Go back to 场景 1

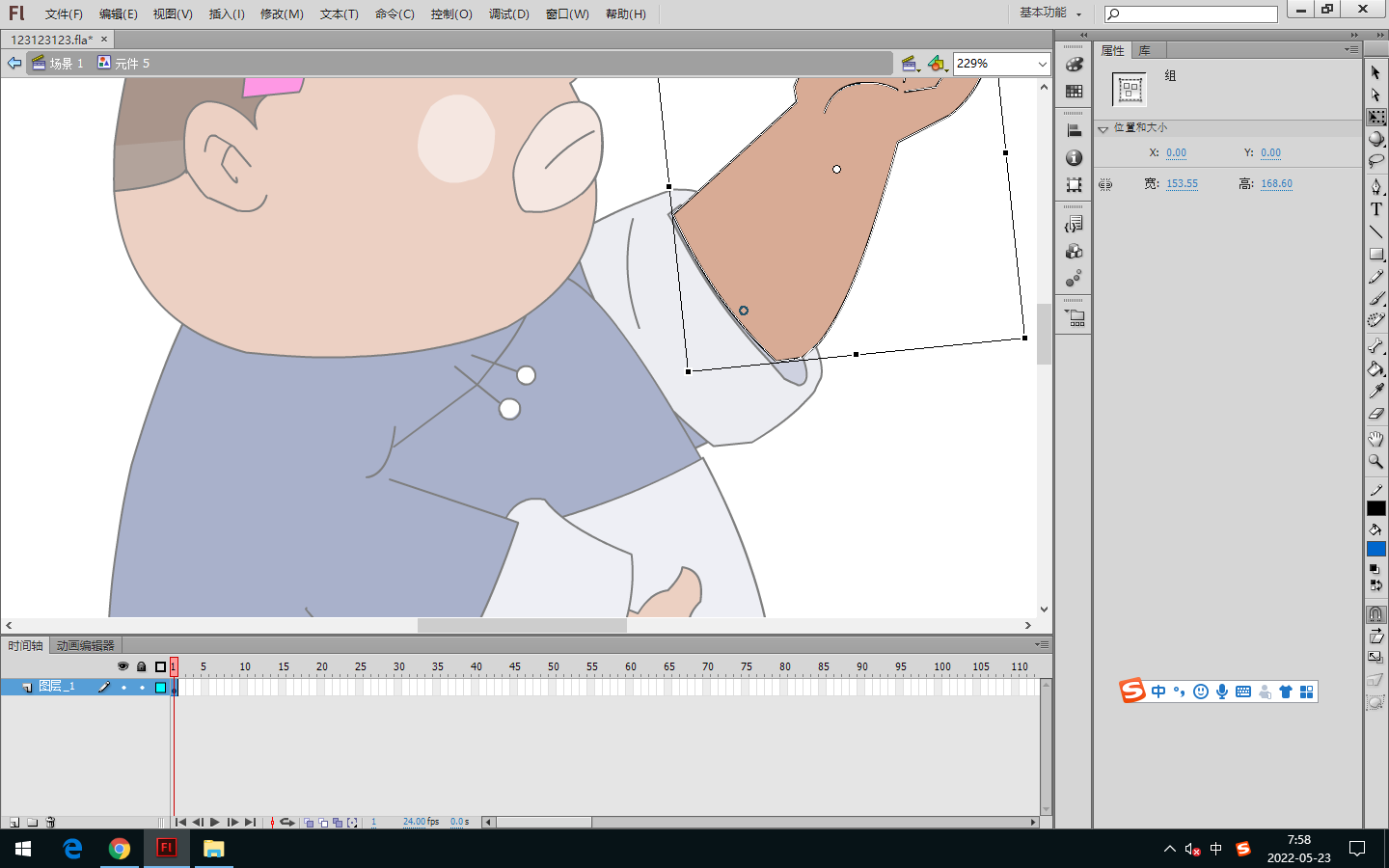click(58, 63)
